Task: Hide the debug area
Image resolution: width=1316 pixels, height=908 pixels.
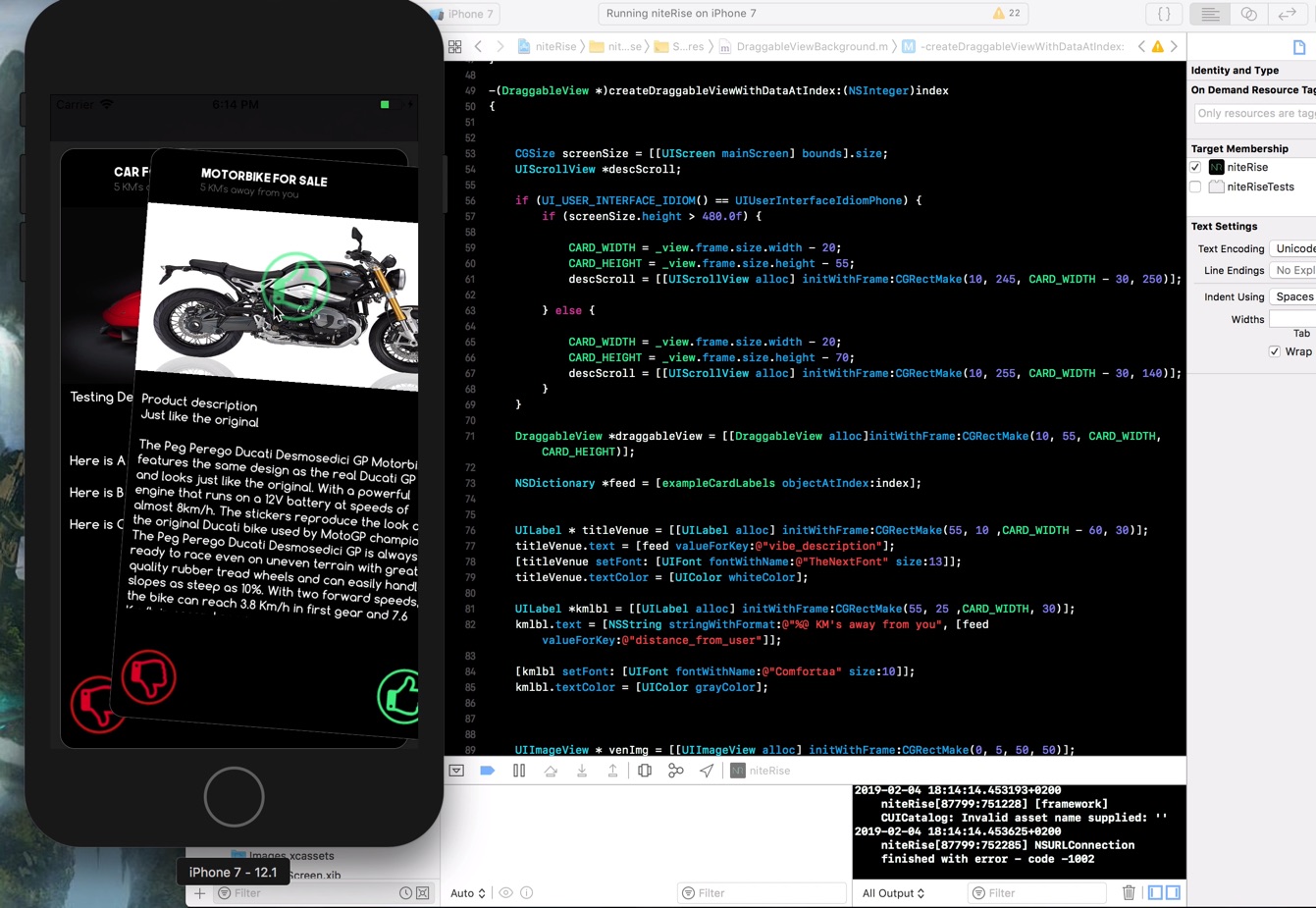Action: [x=456, y=771]
